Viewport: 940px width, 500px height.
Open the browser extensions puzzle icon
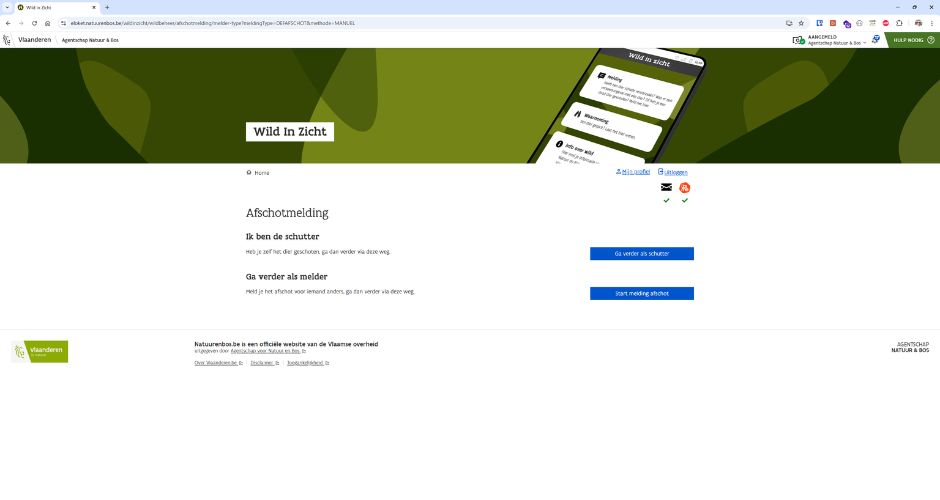(x=898, y=22)
